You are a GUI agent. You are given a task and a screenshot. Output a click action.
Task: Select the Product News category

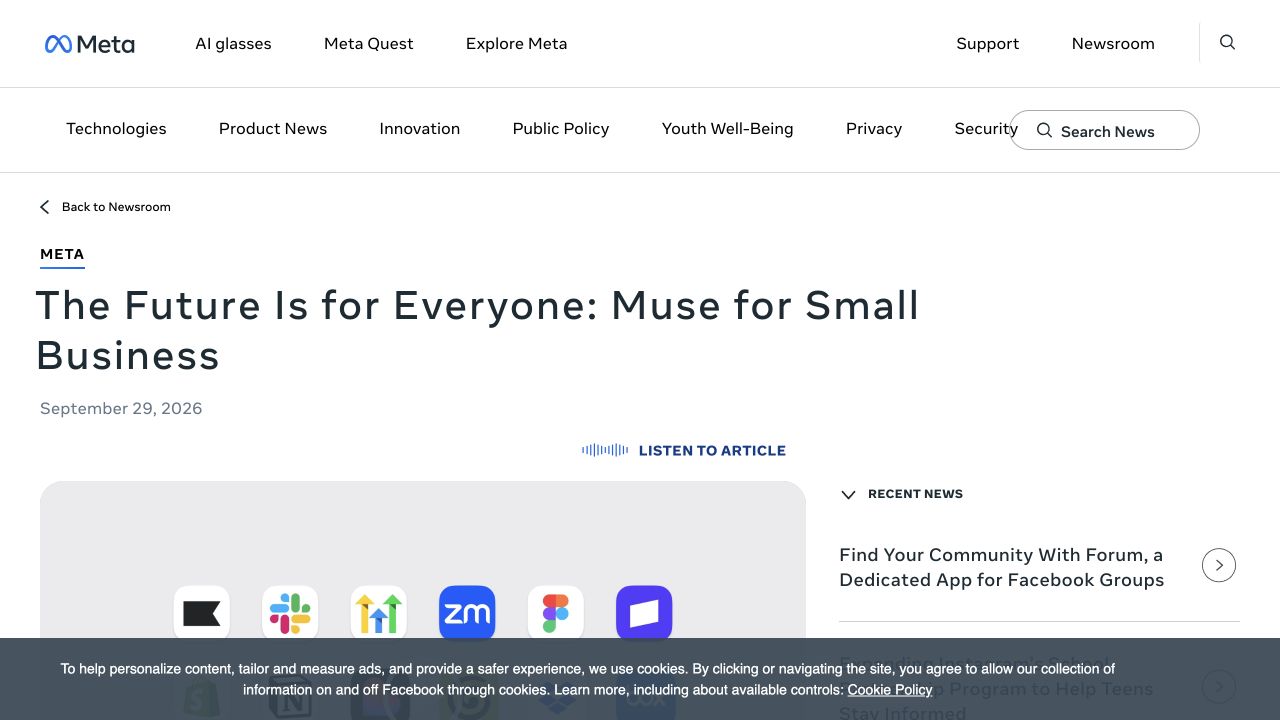click(273, 129)
